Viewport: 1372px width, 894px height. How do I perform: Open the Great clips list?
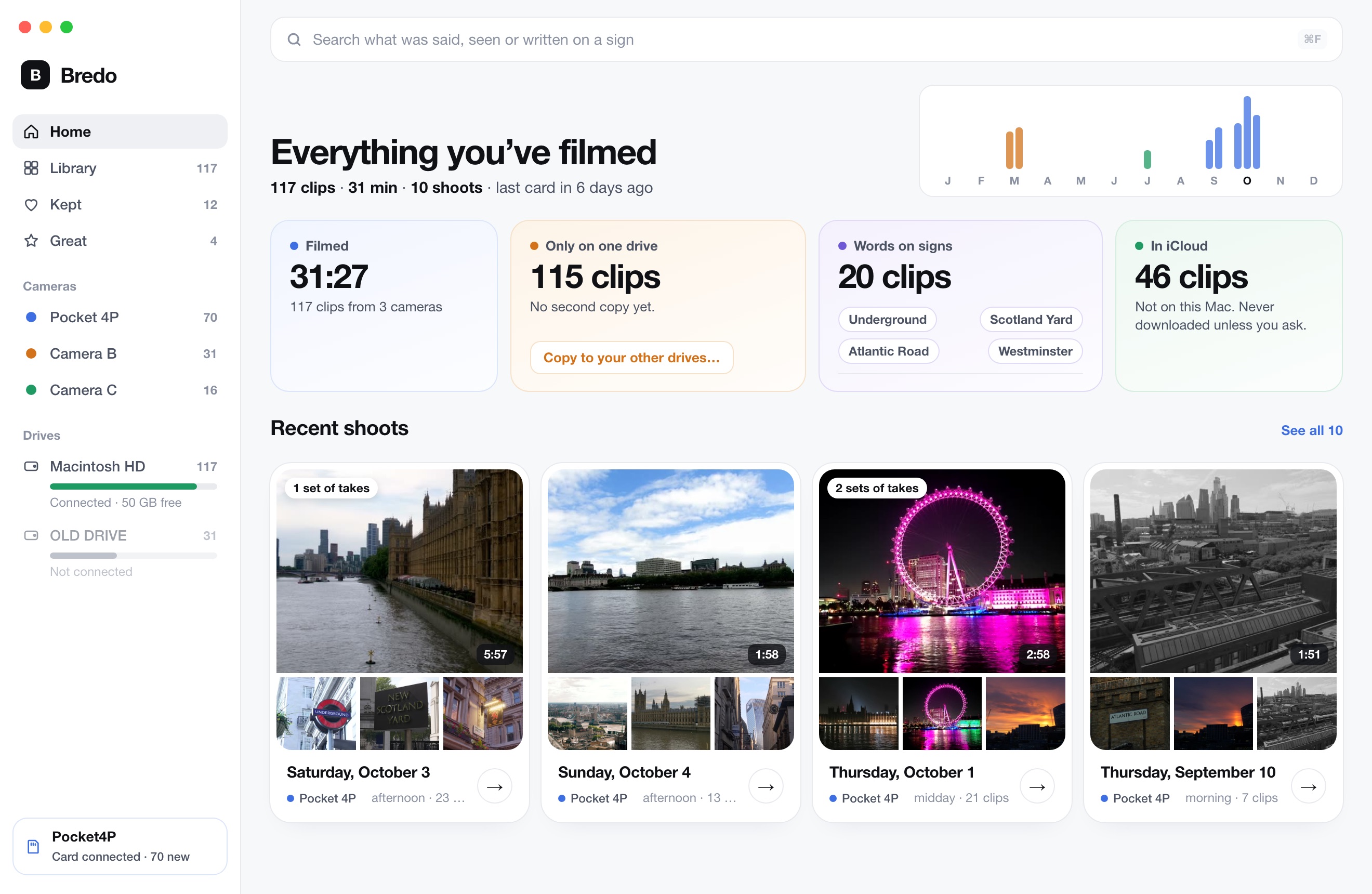120,241
